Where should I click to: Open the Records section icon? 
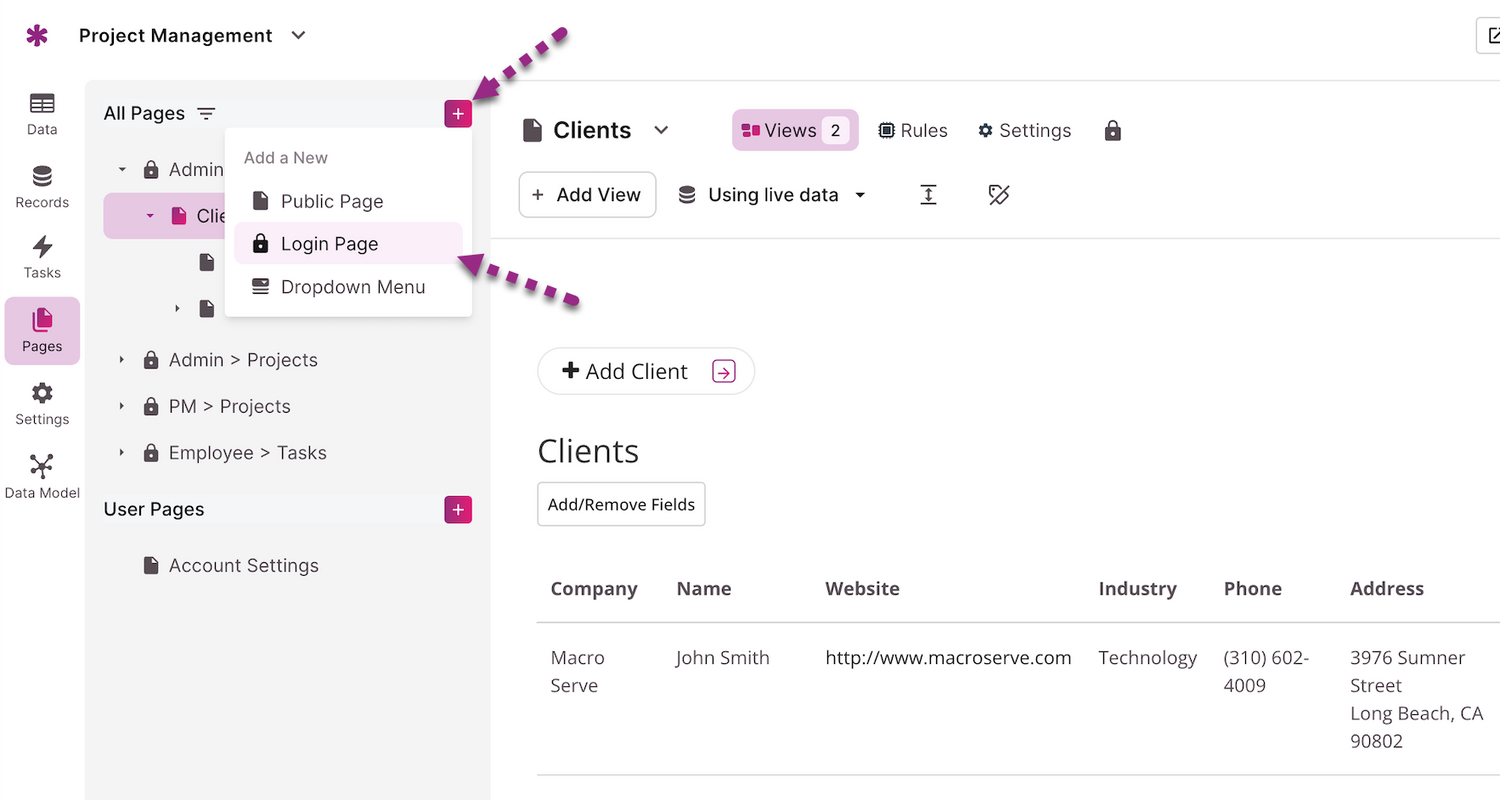pos(42,187)
